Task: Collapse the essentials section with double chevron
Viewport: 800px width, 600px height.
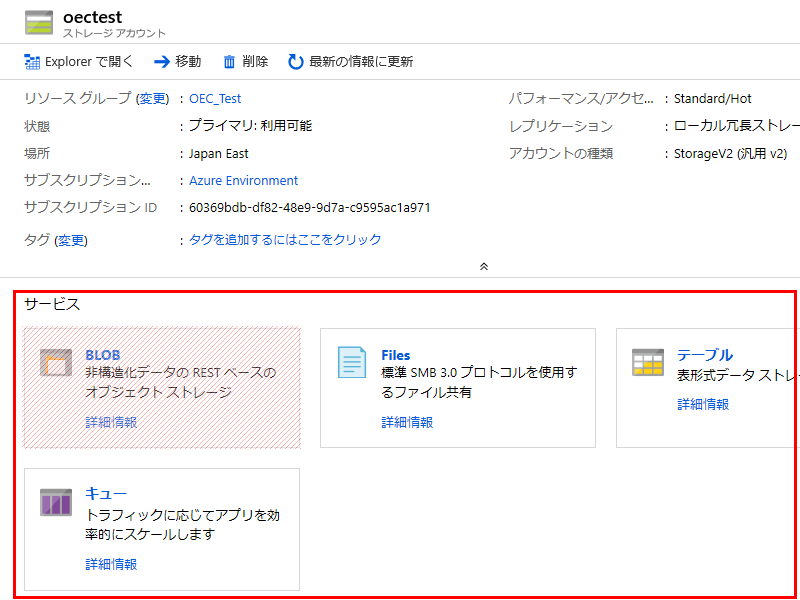Action: [x=484, y=266]
